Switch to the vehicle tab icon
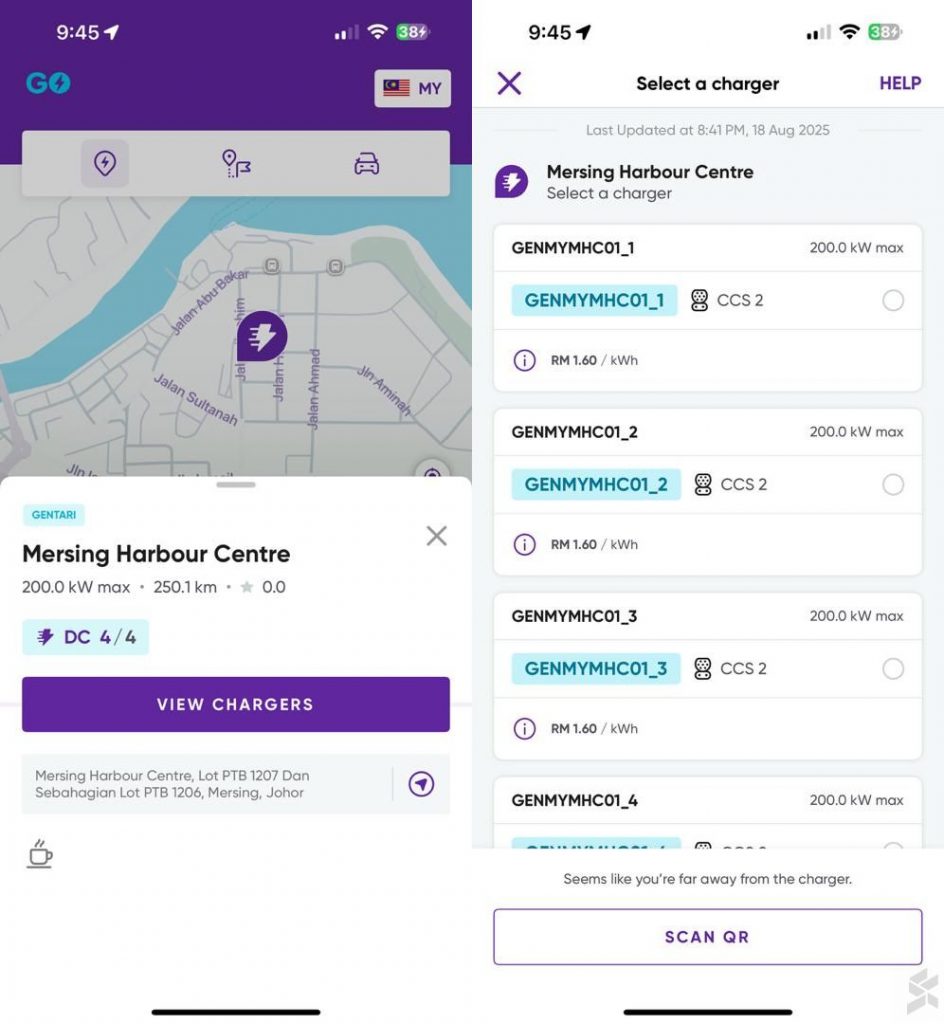The image size is (944, 1024). click(367, 163)
